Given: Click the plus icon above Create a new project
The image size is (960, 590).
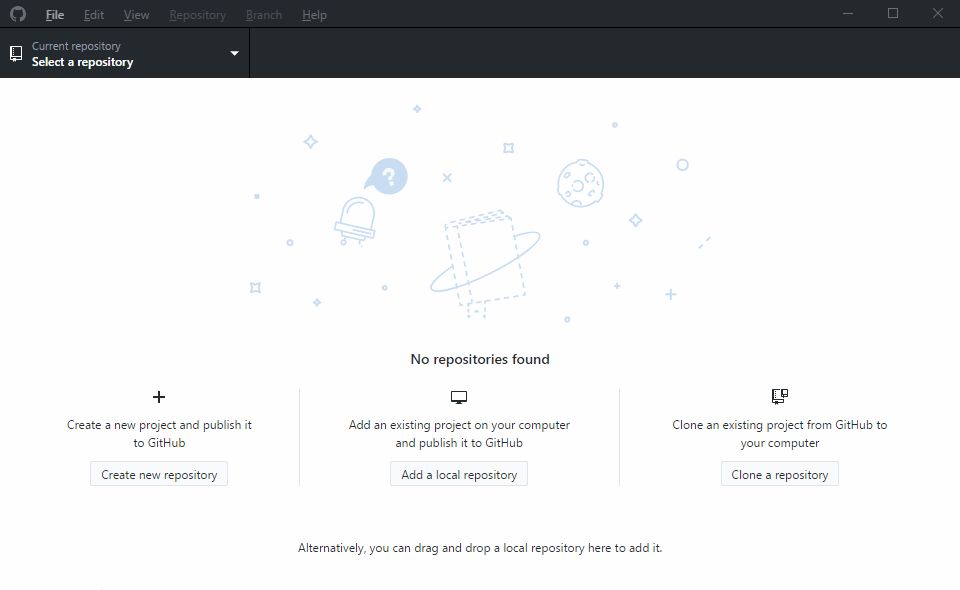Looking at the screenshot, I should click(159, 397).
